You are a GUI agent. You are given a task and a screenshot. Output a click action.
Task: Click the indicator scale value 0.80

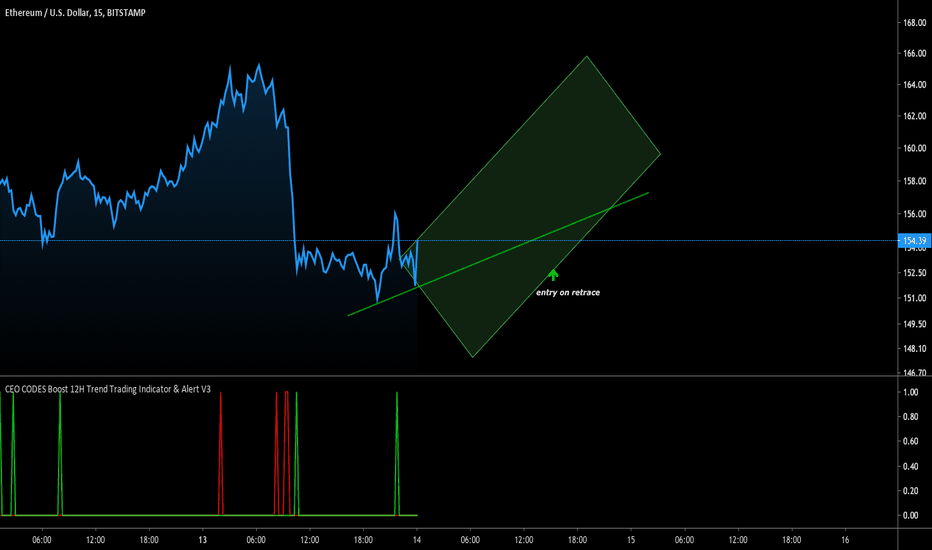pos(911,417)
